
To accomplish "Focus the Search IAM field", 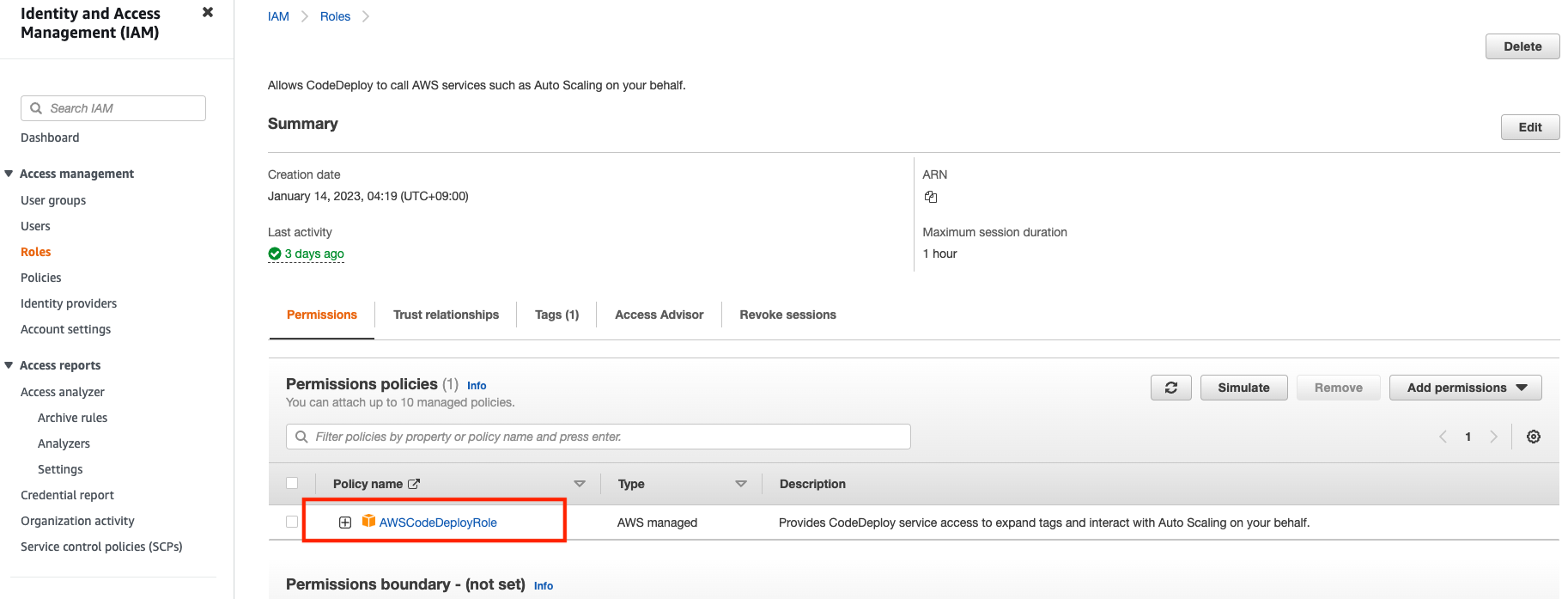I will [x=113, y=108].
